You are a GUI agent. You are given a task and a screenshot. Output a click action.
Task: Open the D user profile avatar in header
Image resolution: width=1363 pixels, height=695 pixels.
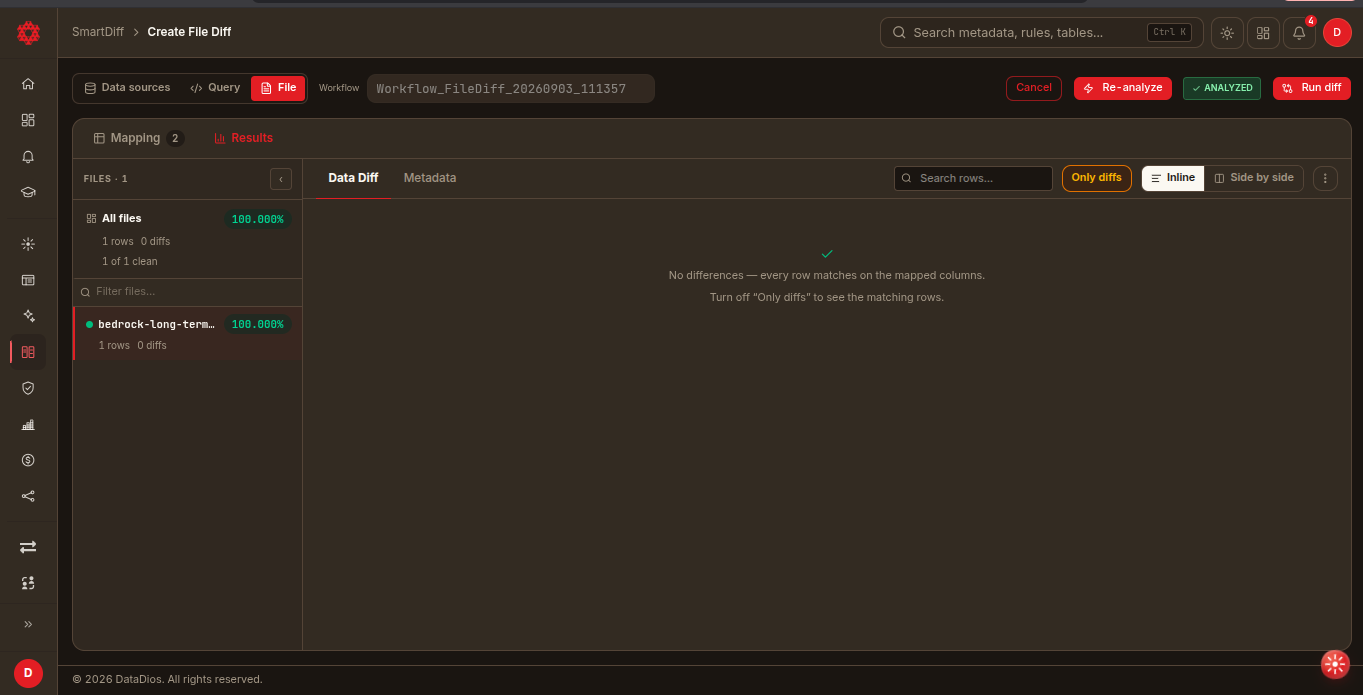1337,33
